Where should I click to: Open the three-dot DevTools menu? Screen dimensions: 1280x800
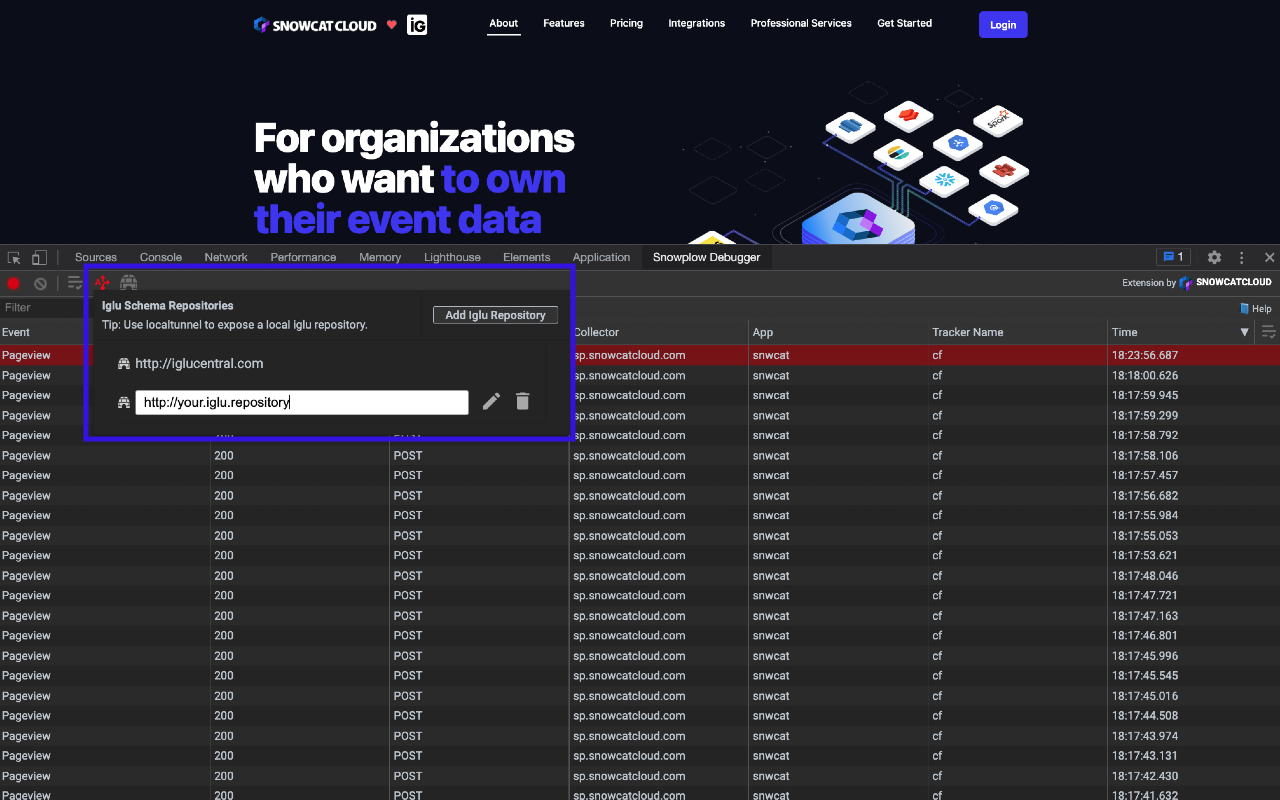click(1241, 257)
